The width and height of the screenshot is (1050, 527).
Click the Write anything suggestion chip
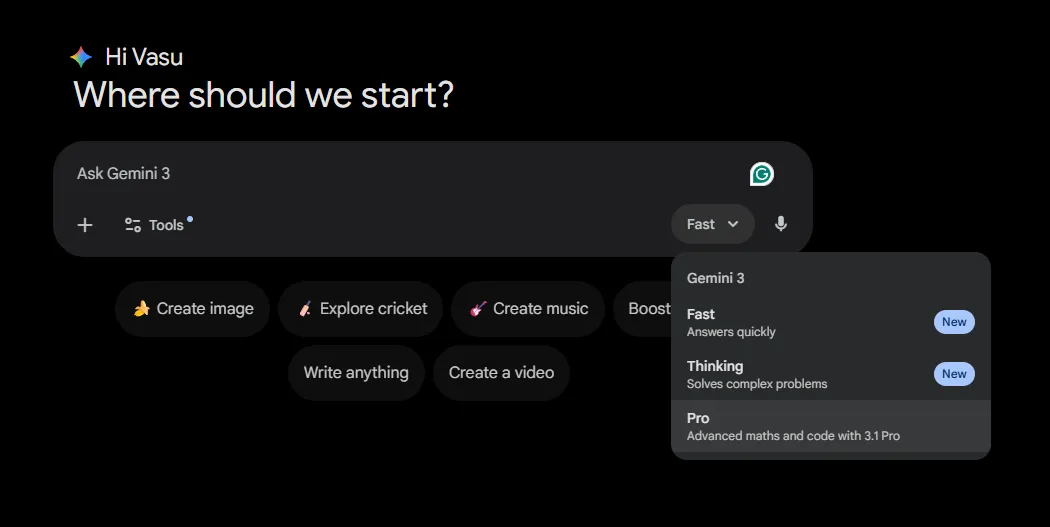356,373
